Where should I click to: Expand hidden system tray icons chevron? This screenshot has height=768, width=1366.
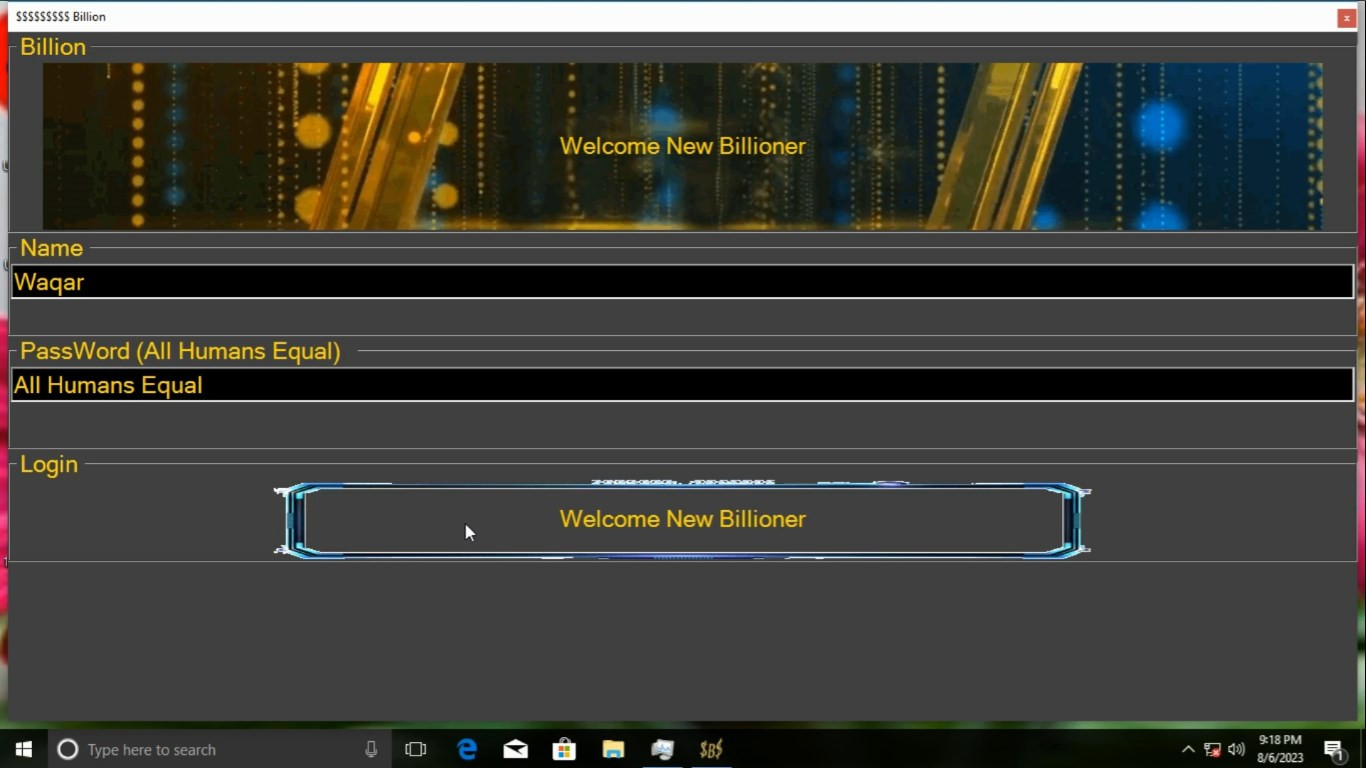[1188, 749]
